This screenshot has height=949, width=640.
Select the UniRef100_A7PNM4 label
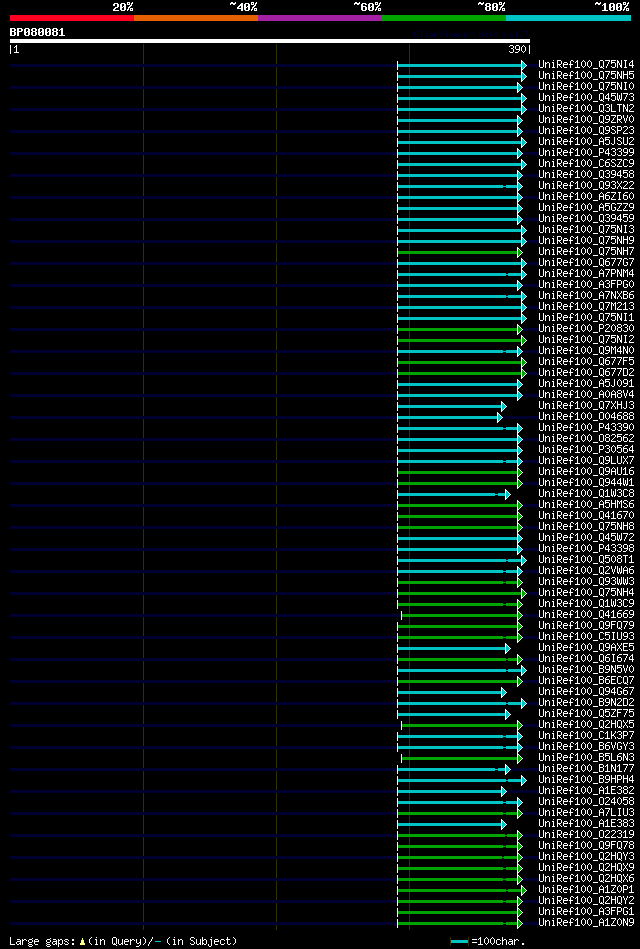click(586, 274)
